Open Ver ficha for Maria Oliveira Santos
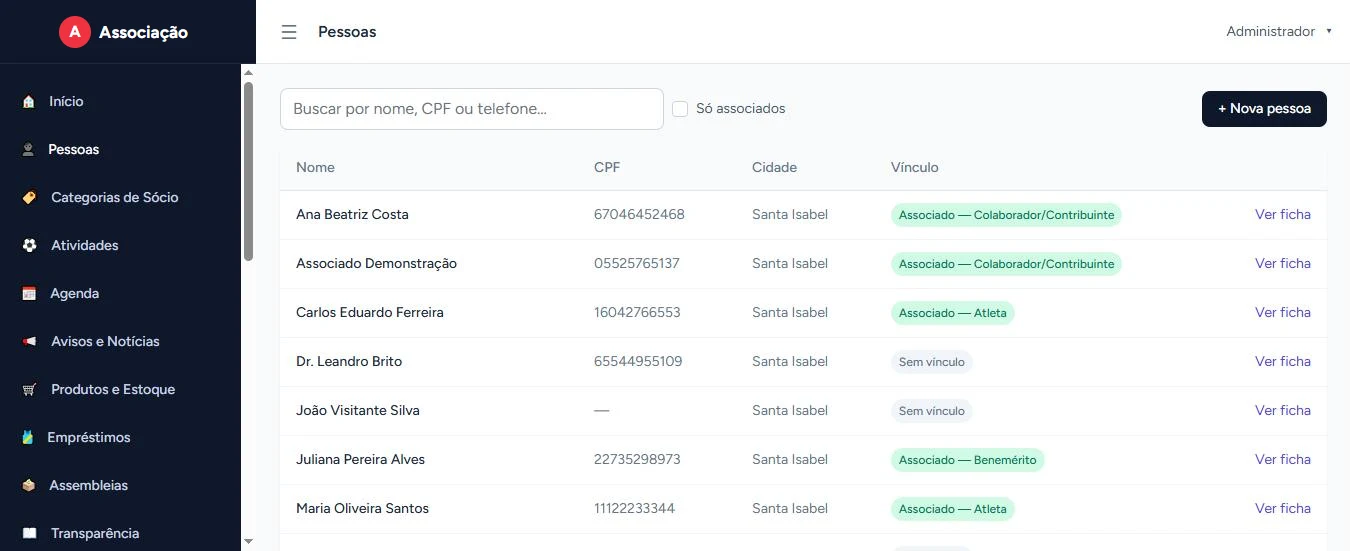This screenshot has width=1350, height=551. pos(1283,509)
